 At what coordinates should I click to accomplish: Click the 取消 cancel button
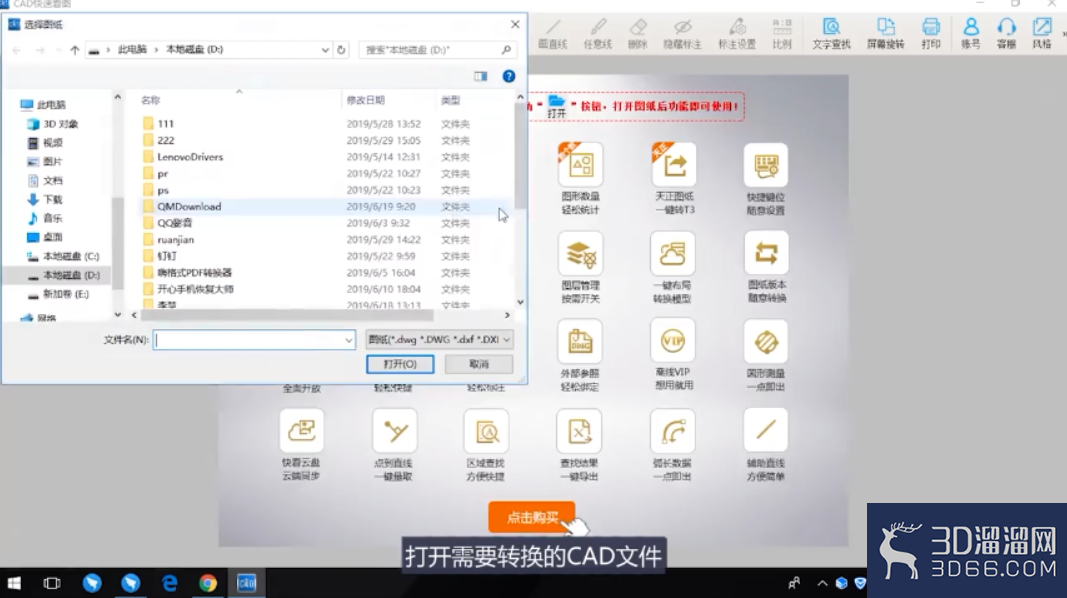(479, 364)
